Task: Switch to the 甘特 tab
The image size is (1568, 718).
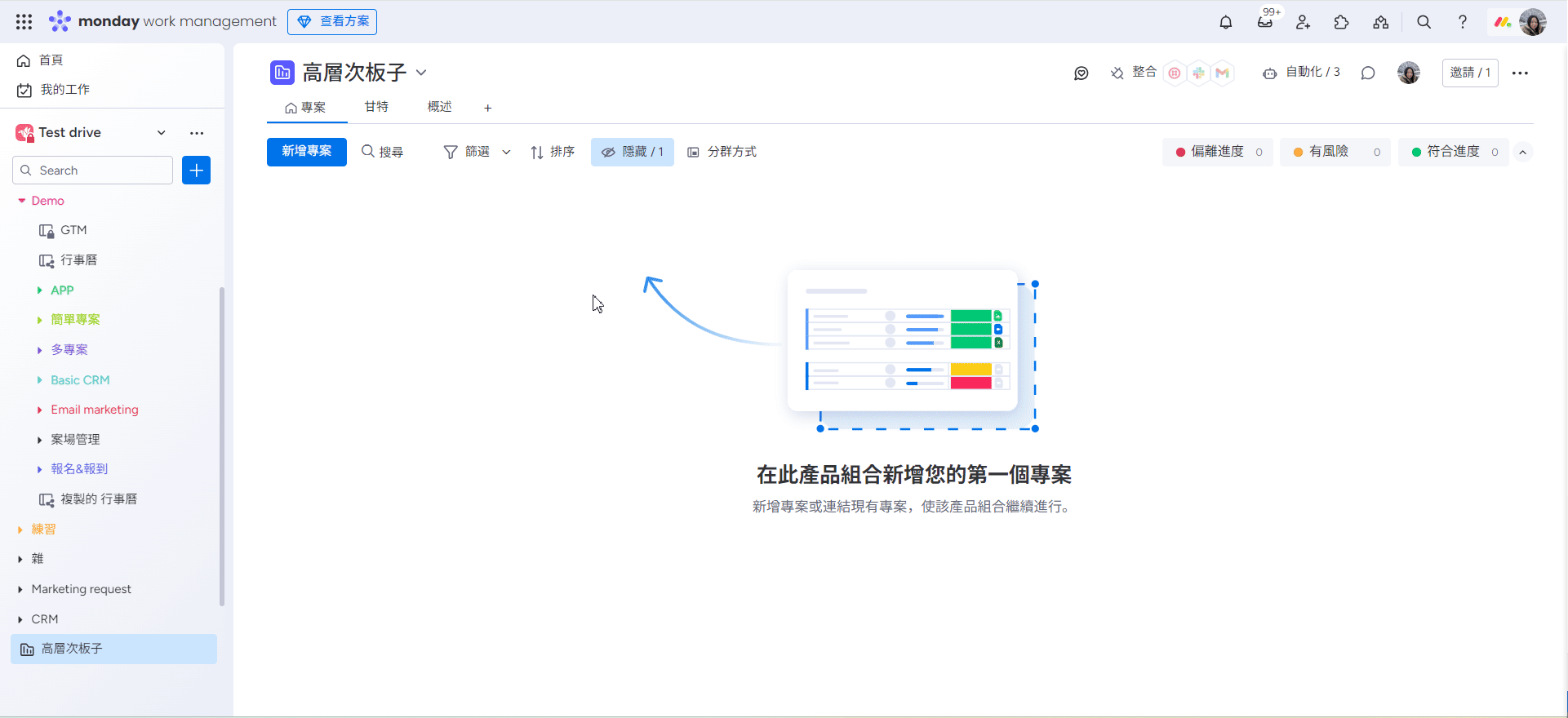Action: coord(376,107)
